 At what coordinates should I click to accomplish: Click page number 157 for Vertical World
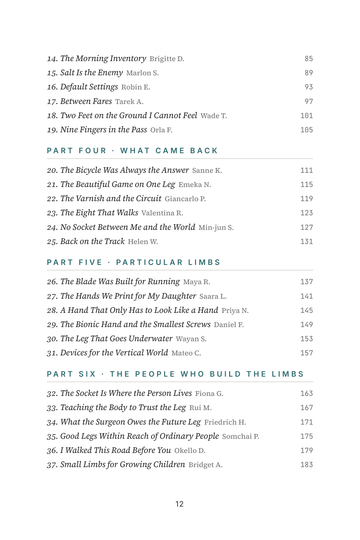[x=307, y=353]
